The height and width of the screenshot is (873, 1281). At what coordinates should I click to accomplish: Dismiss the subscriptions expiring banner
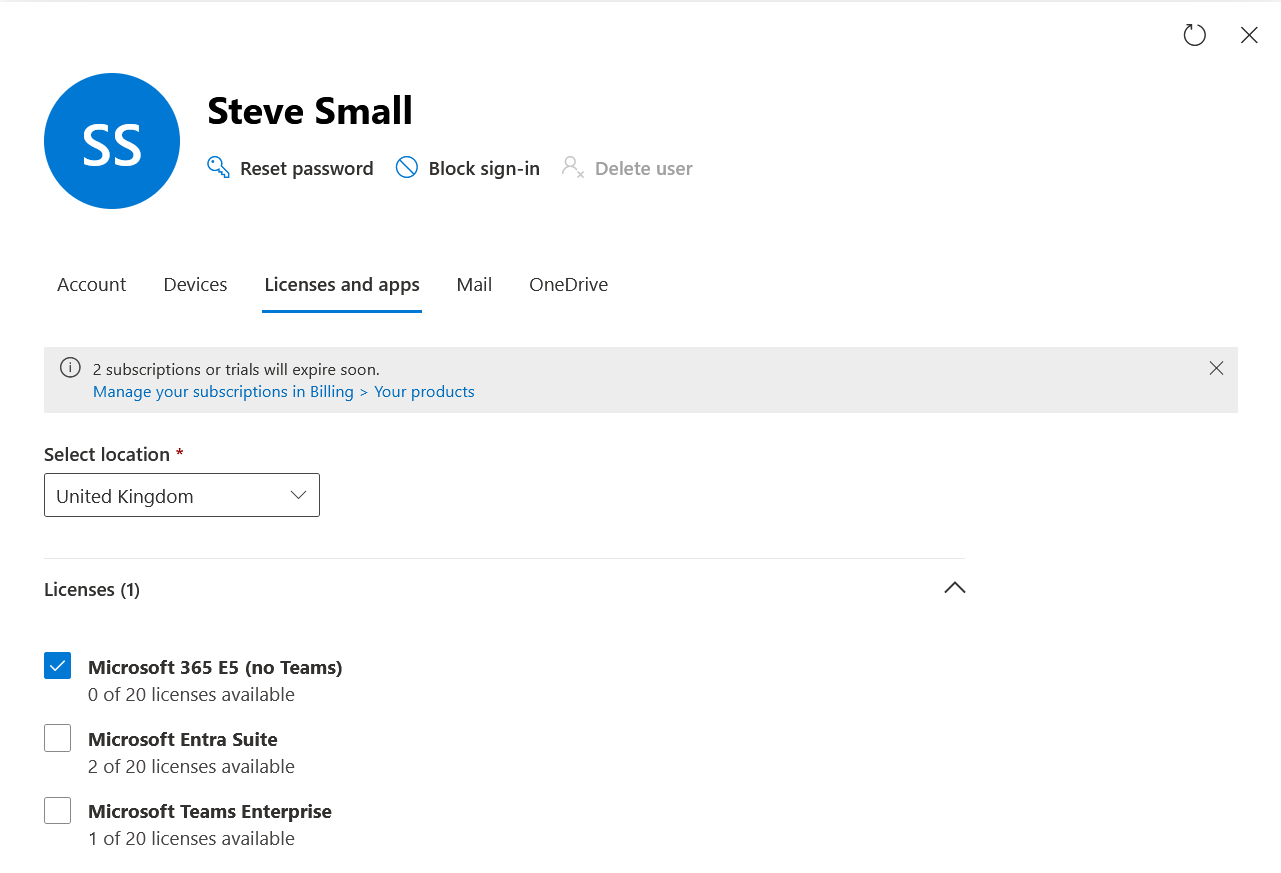(x=1216, y=368)
